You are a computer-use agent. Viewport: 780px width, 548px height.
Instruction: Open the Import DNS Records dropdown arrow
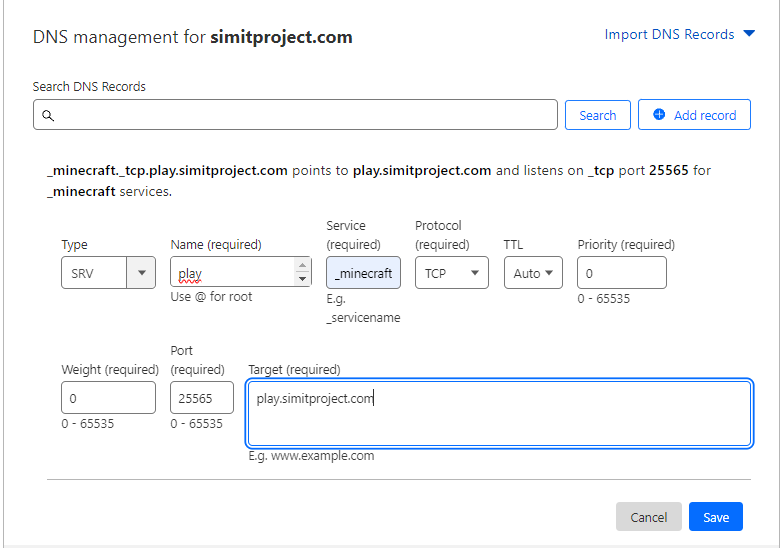(x=749, y=34)
